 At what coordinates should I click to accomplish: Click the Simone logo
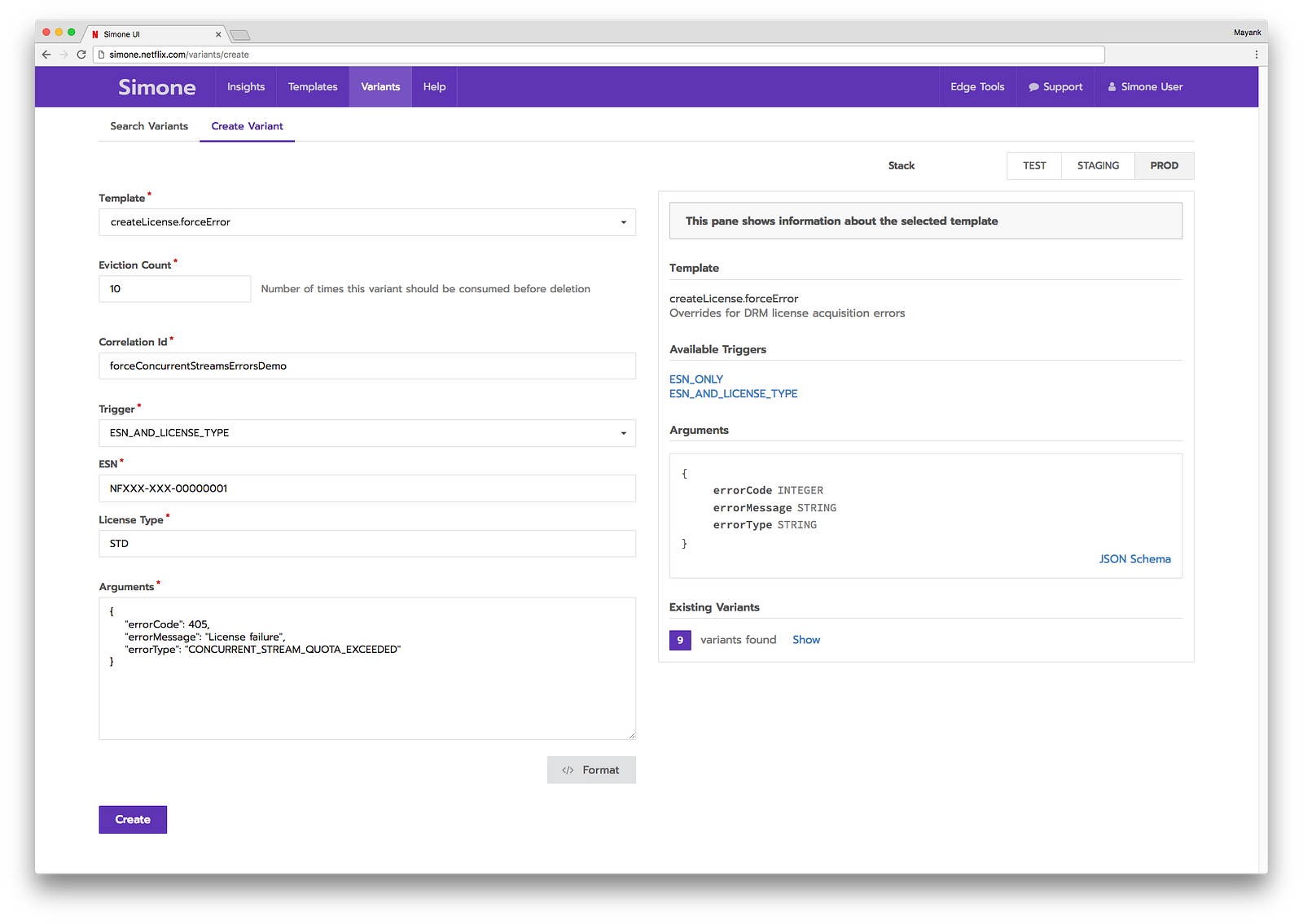coord(157,87)
